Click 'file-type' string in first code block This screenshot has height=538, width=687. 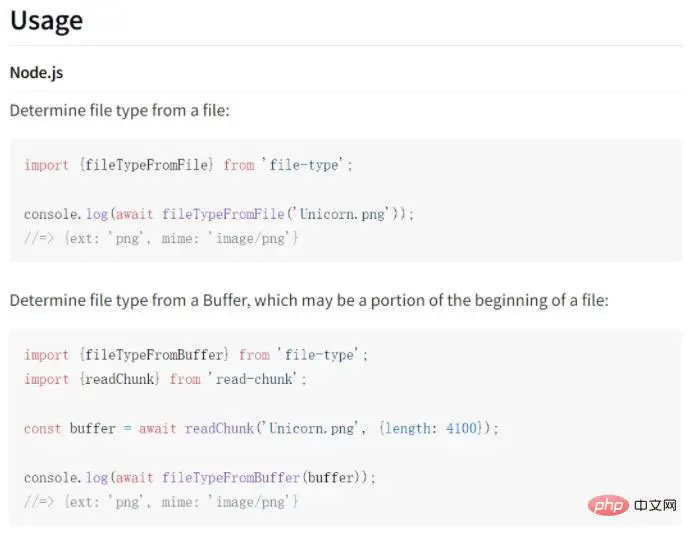[x=305, y=165]
